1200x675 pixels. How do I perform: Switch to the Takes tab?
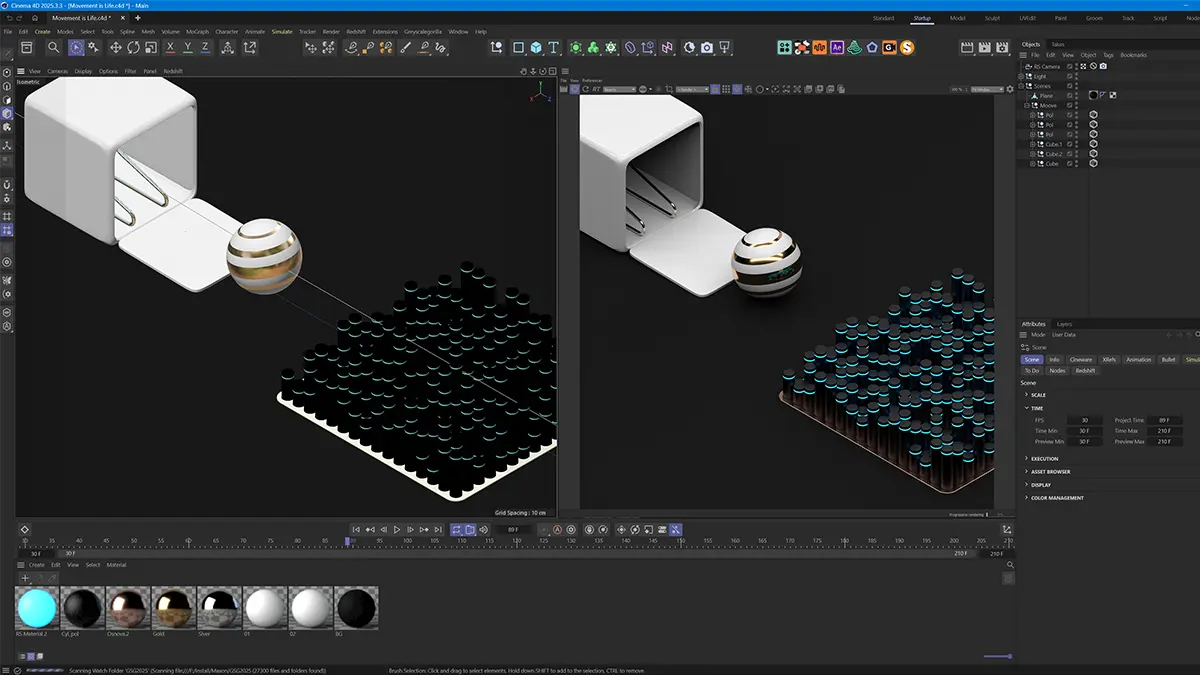(1057, 44)
